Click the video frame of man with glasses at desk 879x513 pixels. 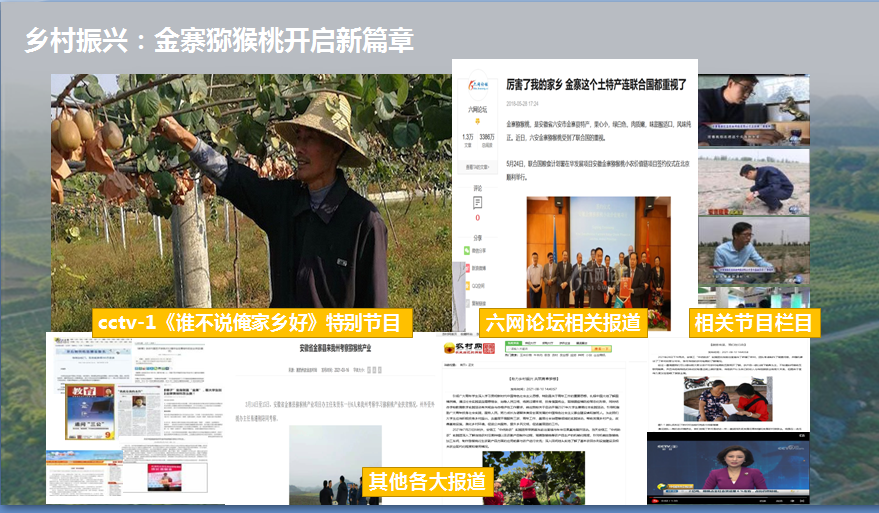point(753,110)
